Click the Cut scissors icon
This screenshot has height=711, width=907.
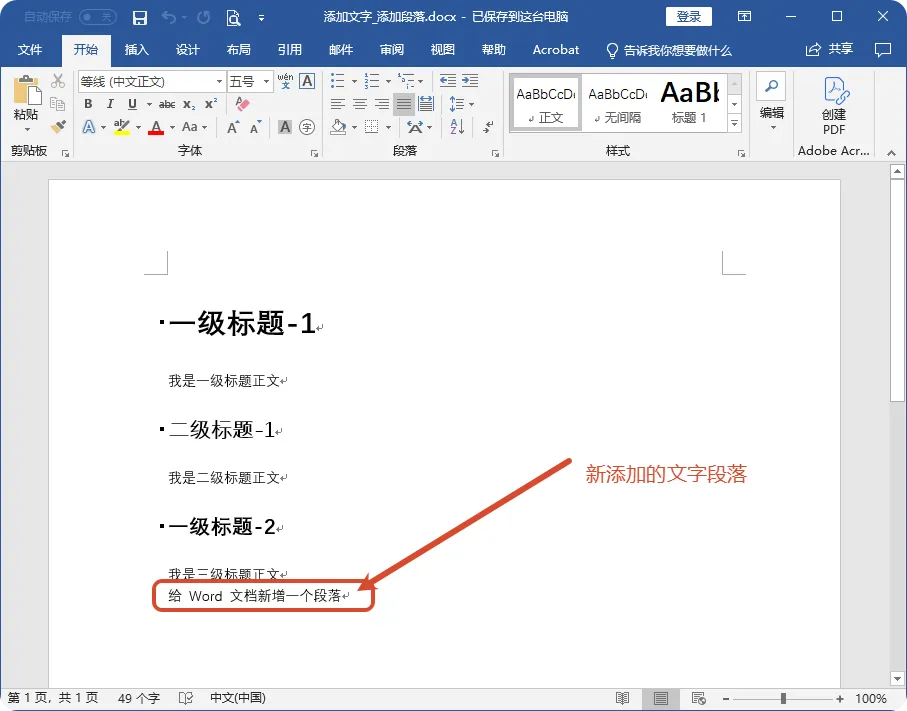[57, 80]
